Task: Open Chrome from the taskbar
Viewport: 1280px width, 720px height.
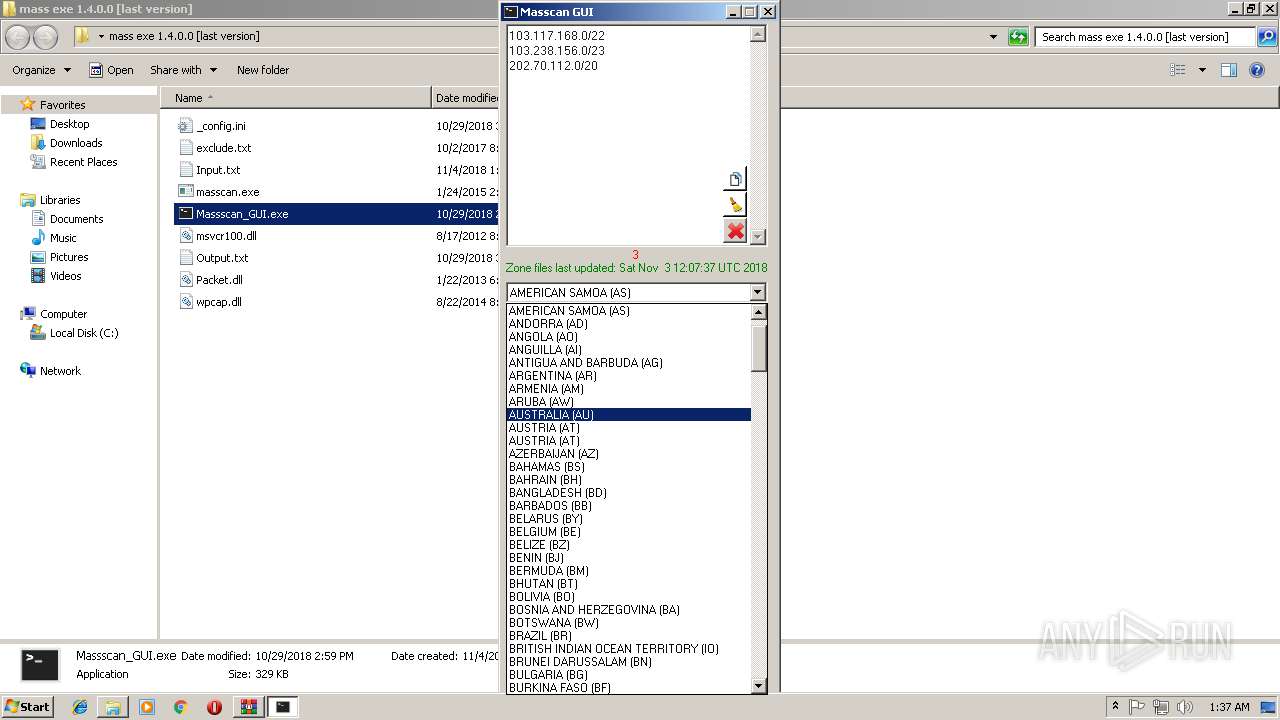Action: coord(180,707)
